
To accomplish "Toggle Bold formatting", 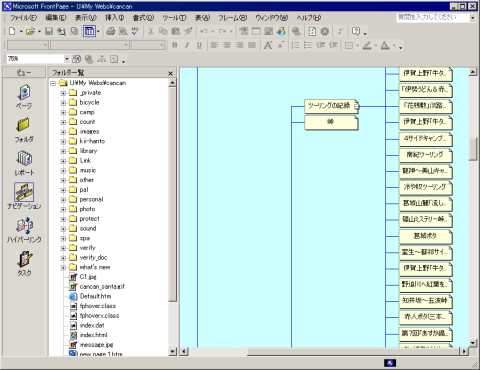I will coord(175,45).
